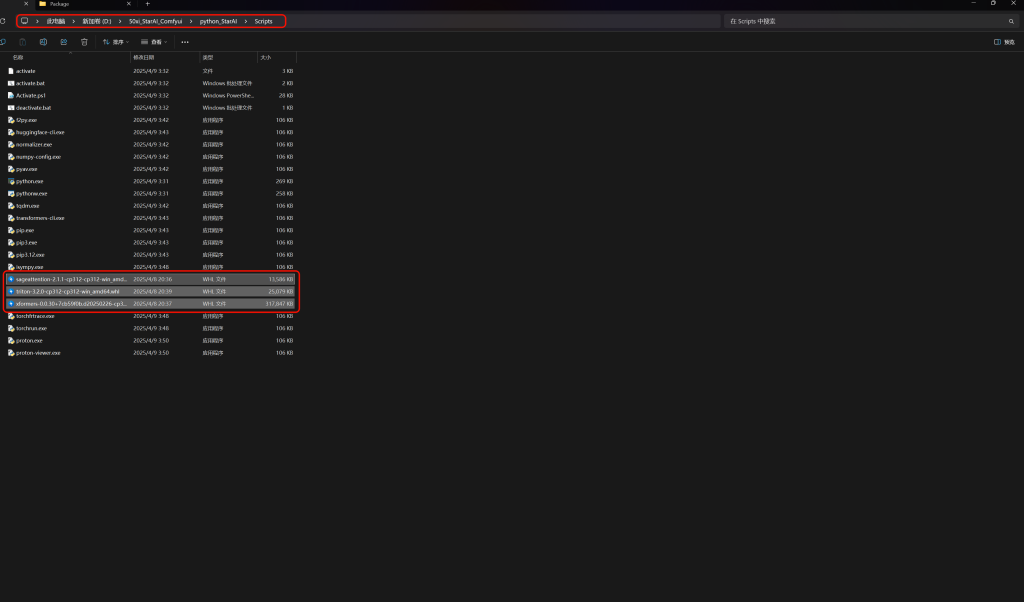Select the Activate.ps1 file
This screenshot has height=602, width=1024.
(x=31, y=95)
